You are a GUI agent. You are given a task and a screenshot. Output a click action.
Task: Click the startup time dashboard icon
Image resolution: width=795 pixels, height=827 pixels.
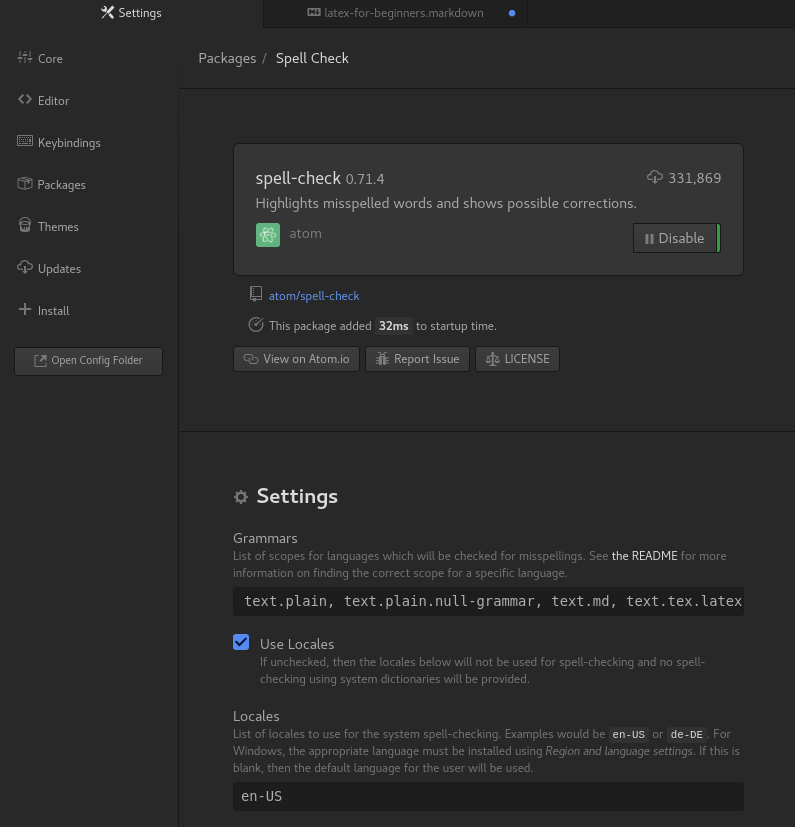click(256, 325)
